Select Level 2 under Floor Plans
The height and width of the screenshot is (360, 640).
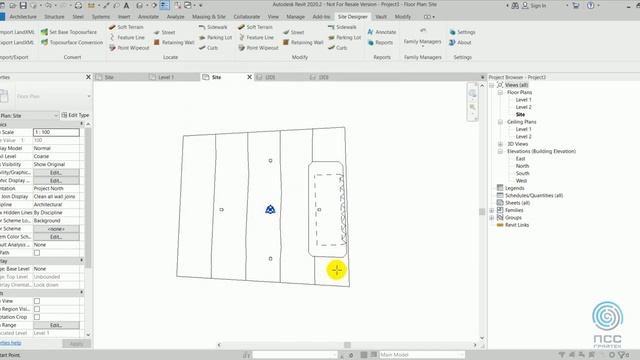[523, 107]
